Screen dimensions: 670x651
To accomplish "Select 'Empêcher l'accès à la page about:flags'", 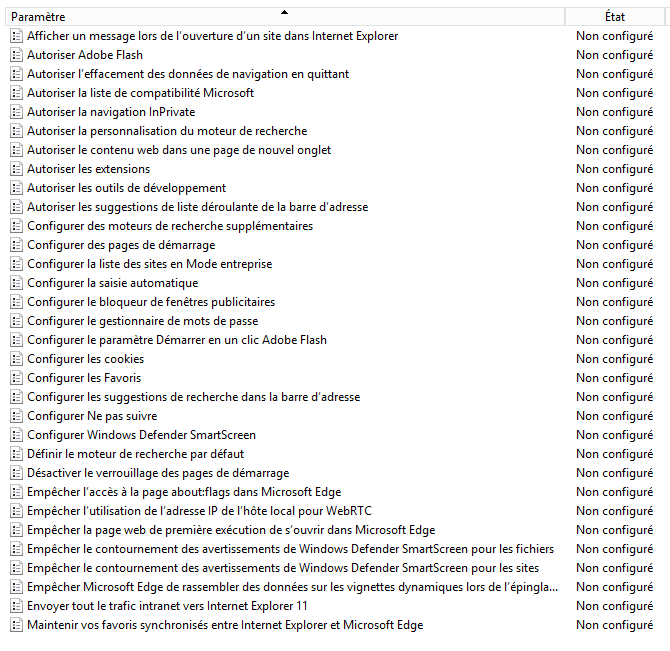I will coord(184,492).
